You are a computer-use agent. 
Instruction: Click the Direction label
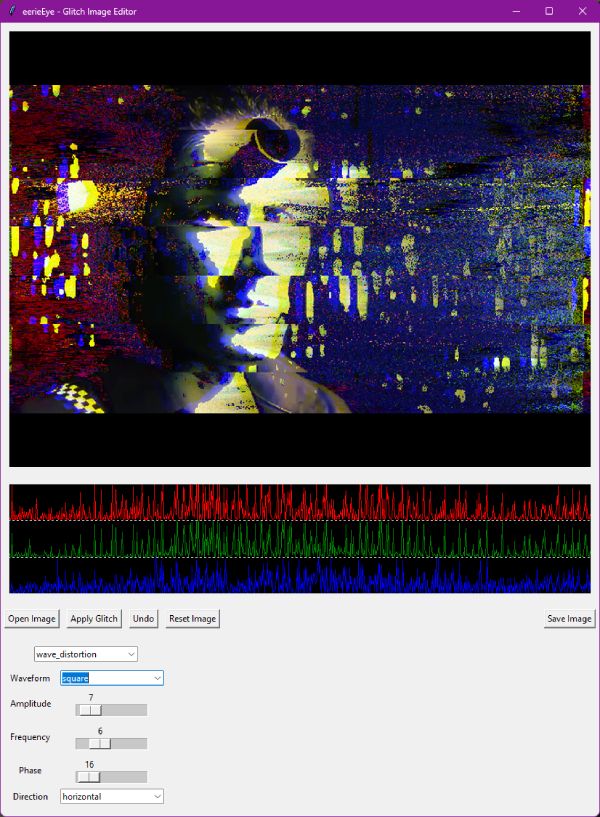coord(30,796)
